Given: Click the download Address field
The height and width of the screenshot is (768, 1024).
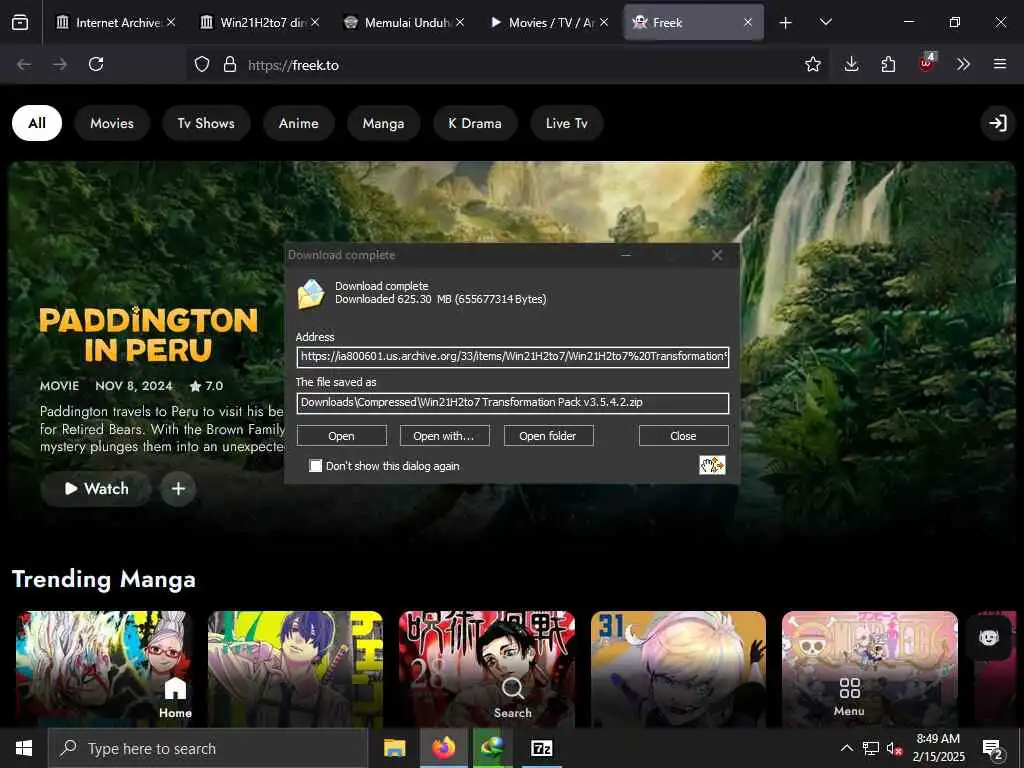Looking at the screenshot, I should (513, 357).
